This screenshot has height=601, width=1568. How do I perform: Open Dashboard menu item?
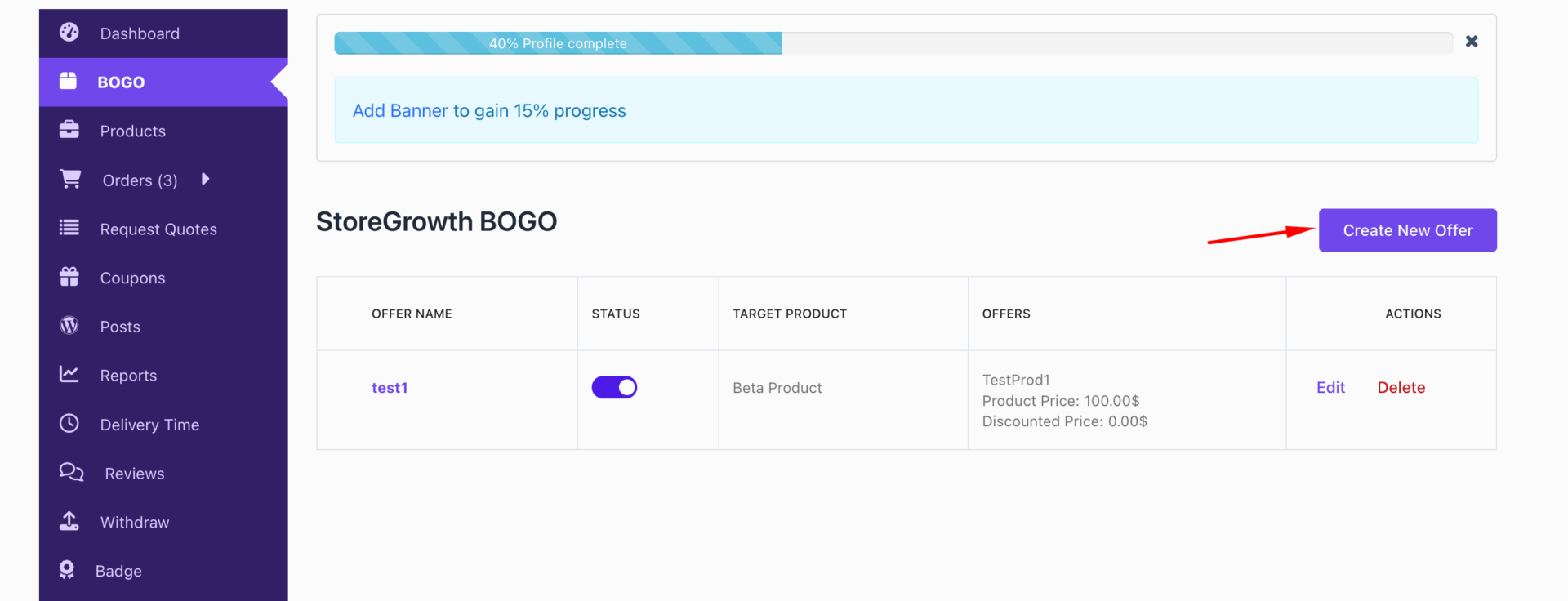pyautogui.click(x=163, y=33)
